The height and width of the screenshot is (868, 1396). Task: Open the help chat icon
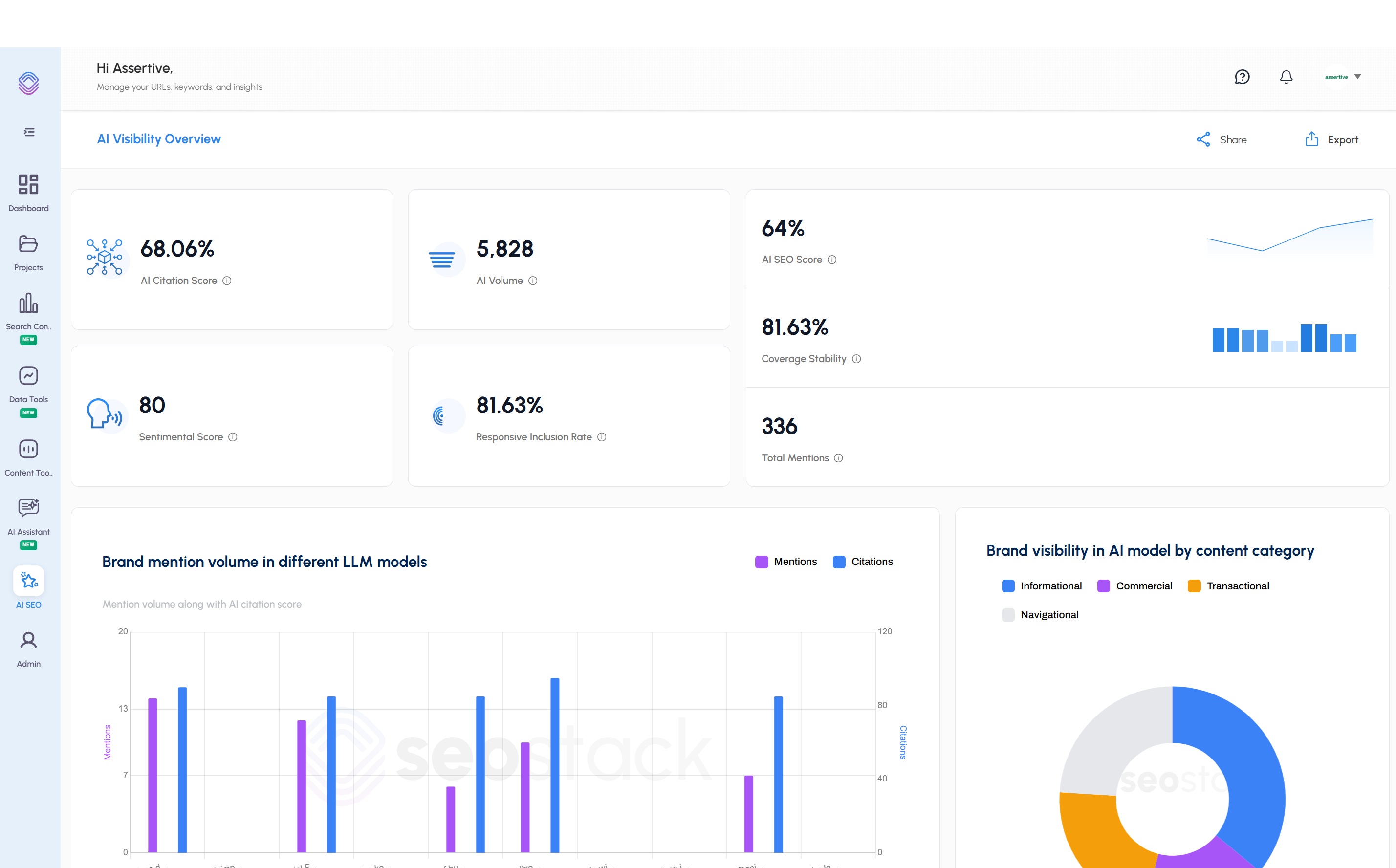click(1242, 77)
